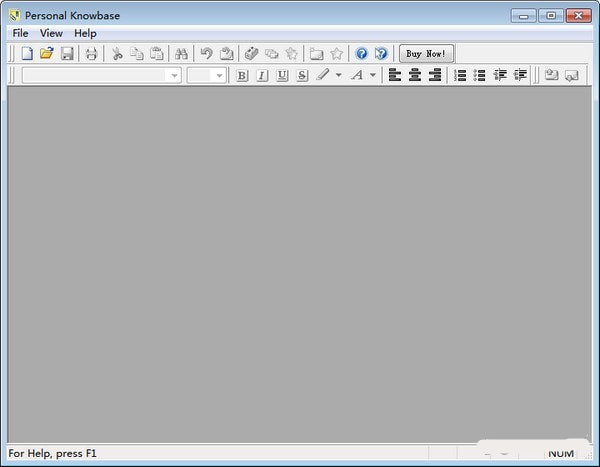Increase the paragraph indent
This screenshot has height=467, width=600.
520,75
